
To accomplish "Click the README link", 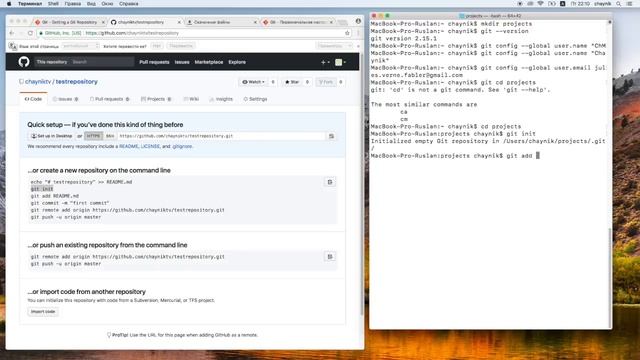I will [x=129, y=146].
